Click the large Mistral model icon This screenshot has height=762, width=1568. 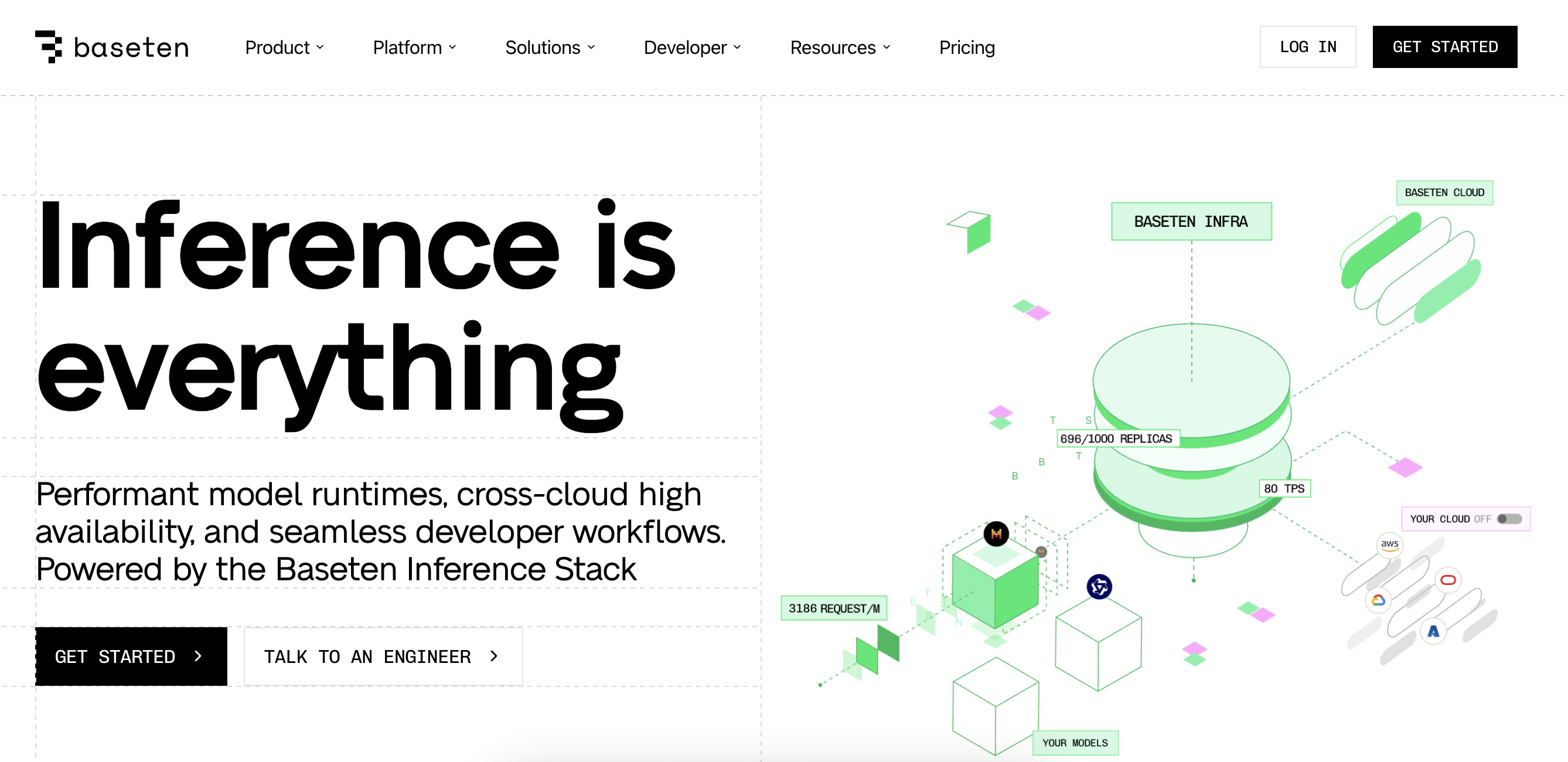(x=997, y=534)
